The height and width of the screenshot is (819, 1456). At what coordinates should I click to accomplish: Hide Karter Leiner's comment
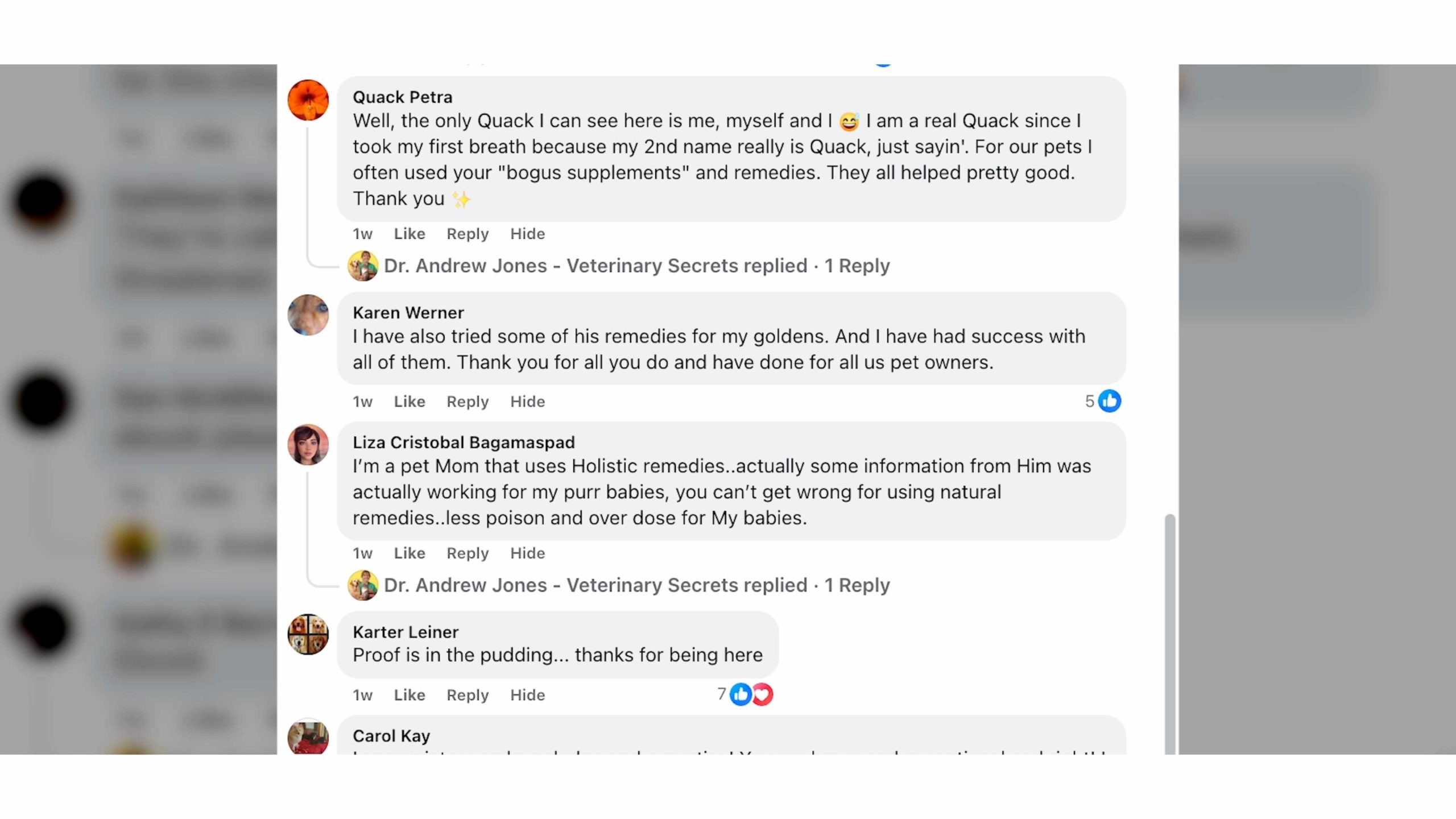[x=527, y=695]
